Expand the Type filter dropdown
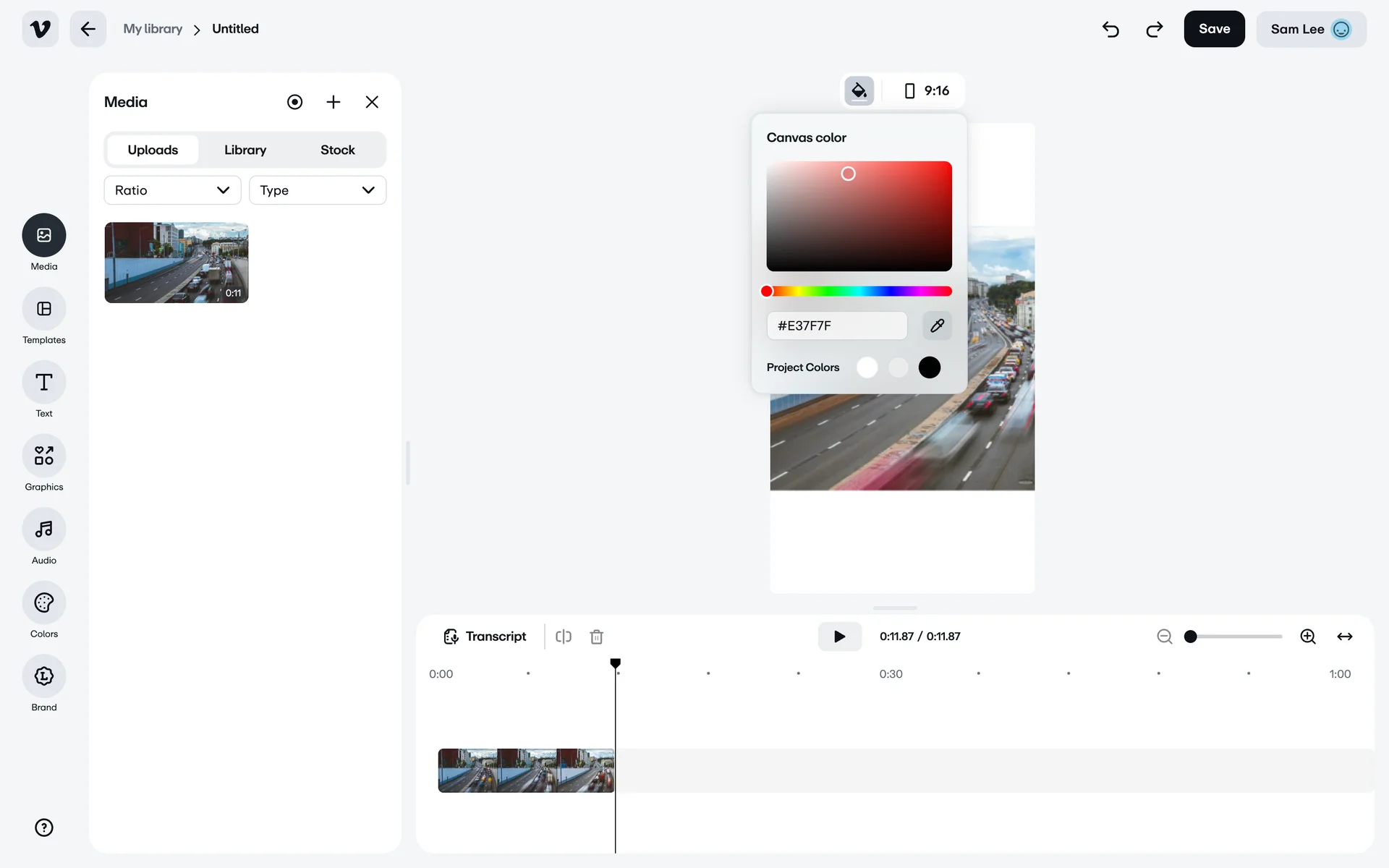Screen dimensions: 1389x868 317,190
